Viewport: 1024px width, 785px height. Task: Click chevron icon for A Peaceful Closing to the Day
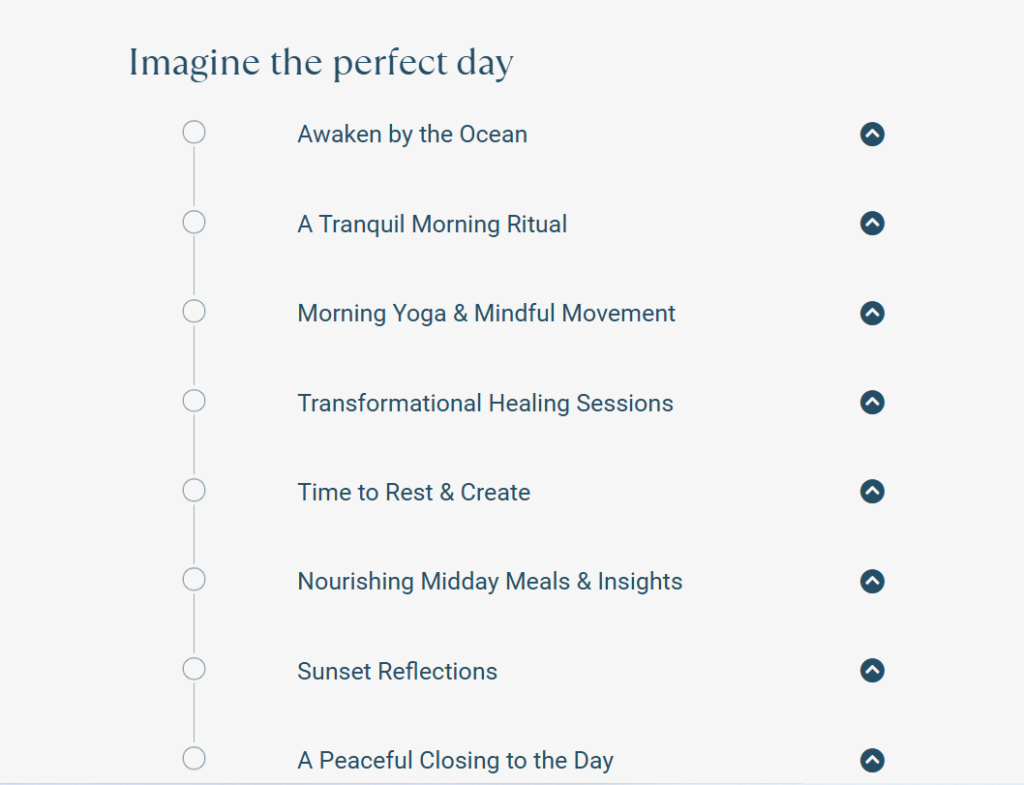[x=872, y=760]
